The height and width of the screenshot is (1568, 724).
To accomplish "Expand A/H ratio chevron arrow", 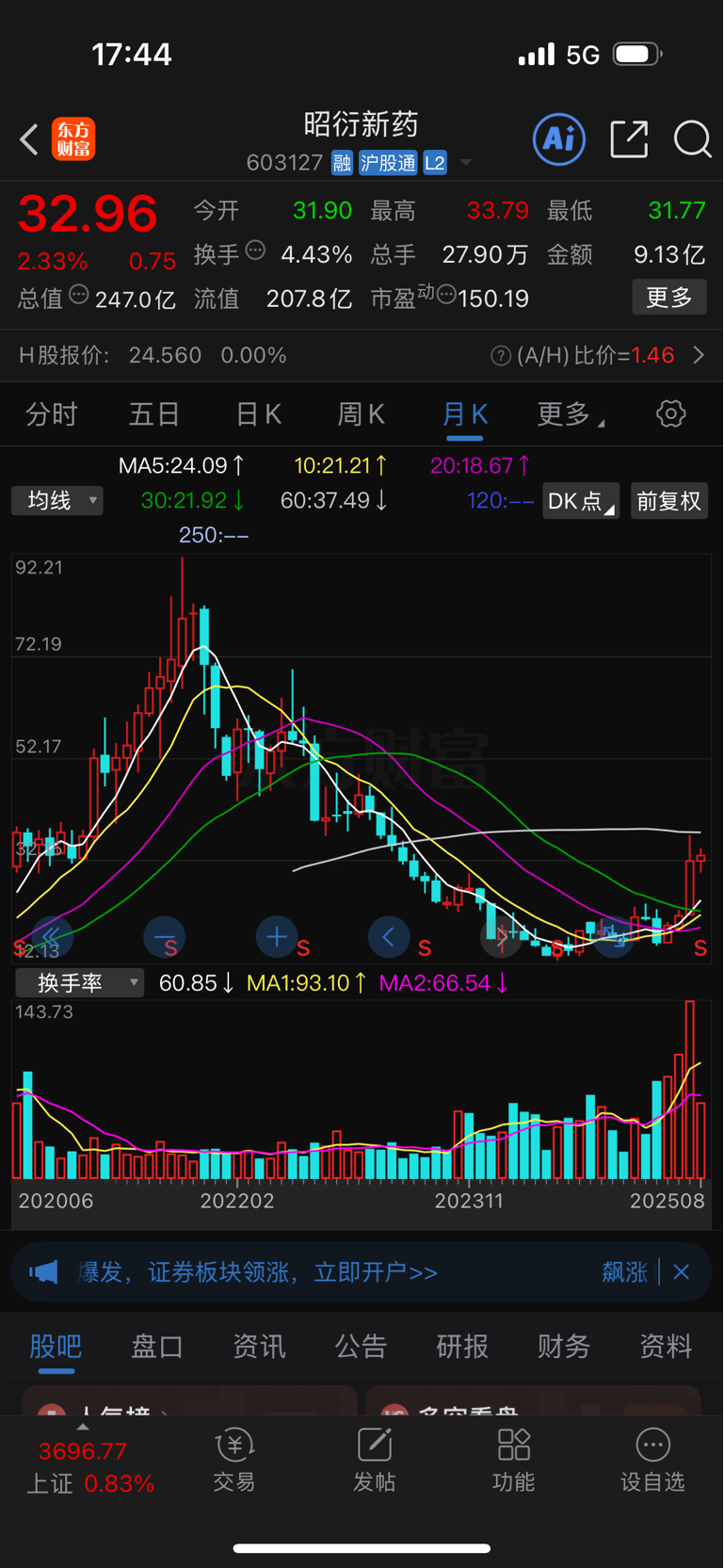I will point(699,356).
